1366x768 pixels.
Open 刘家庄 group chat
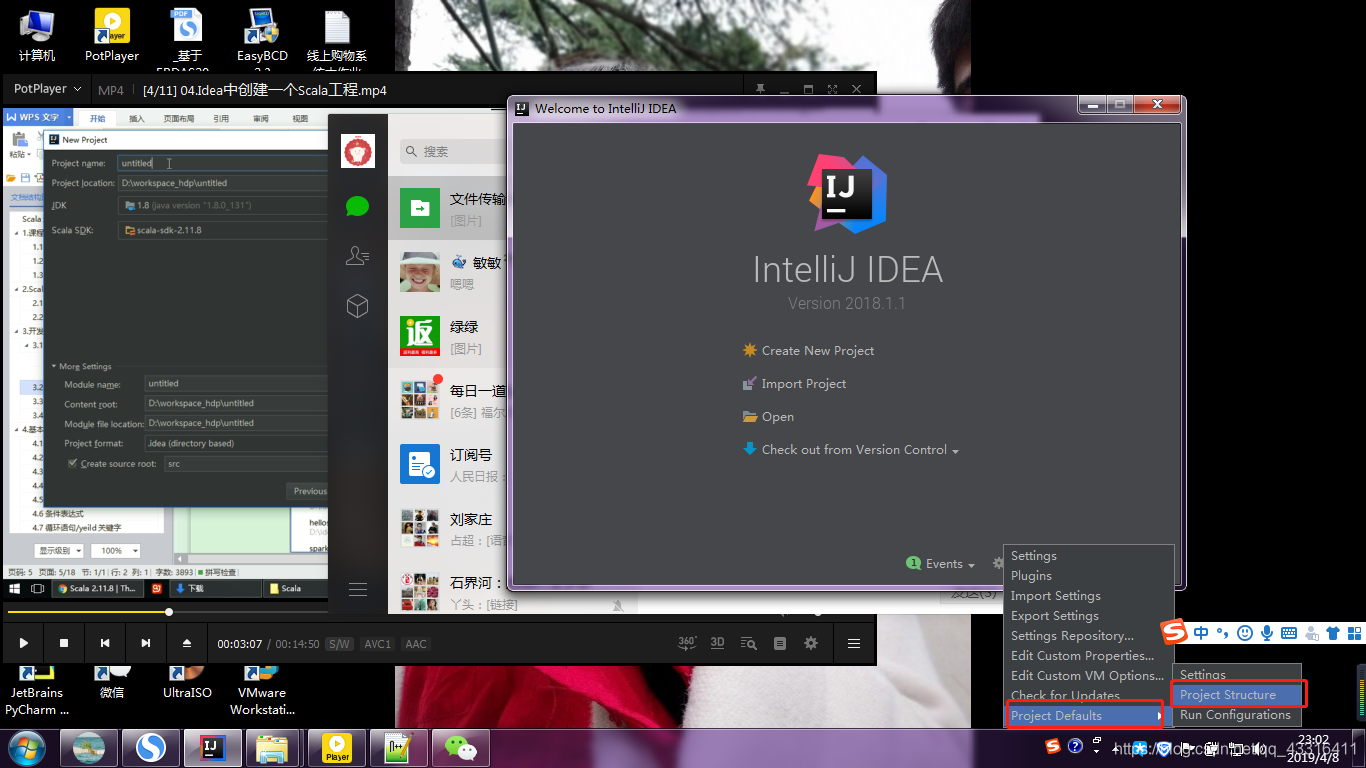coord(449,529)
